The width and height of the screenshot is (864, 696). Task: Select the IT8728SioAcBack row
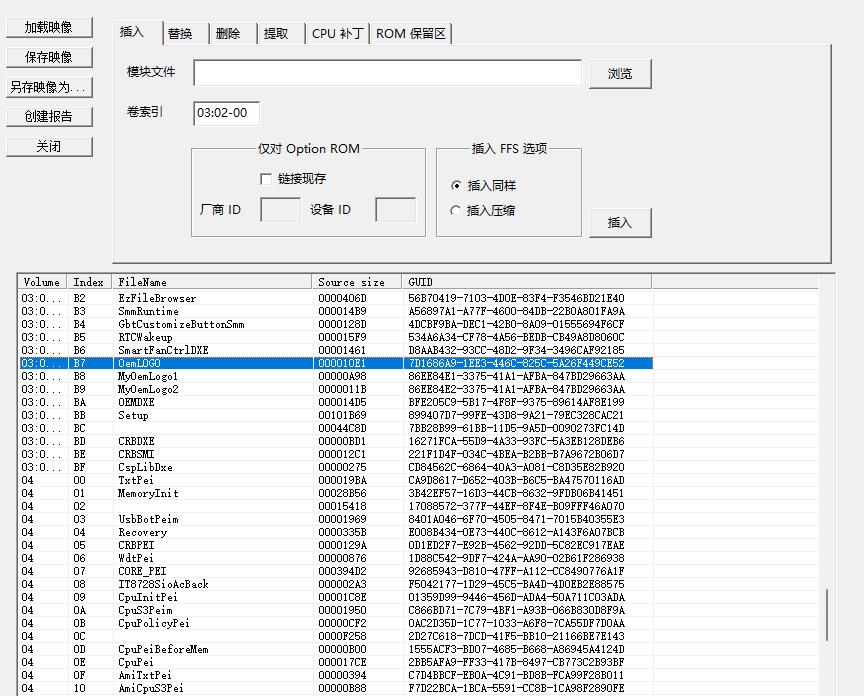(336, 584)
